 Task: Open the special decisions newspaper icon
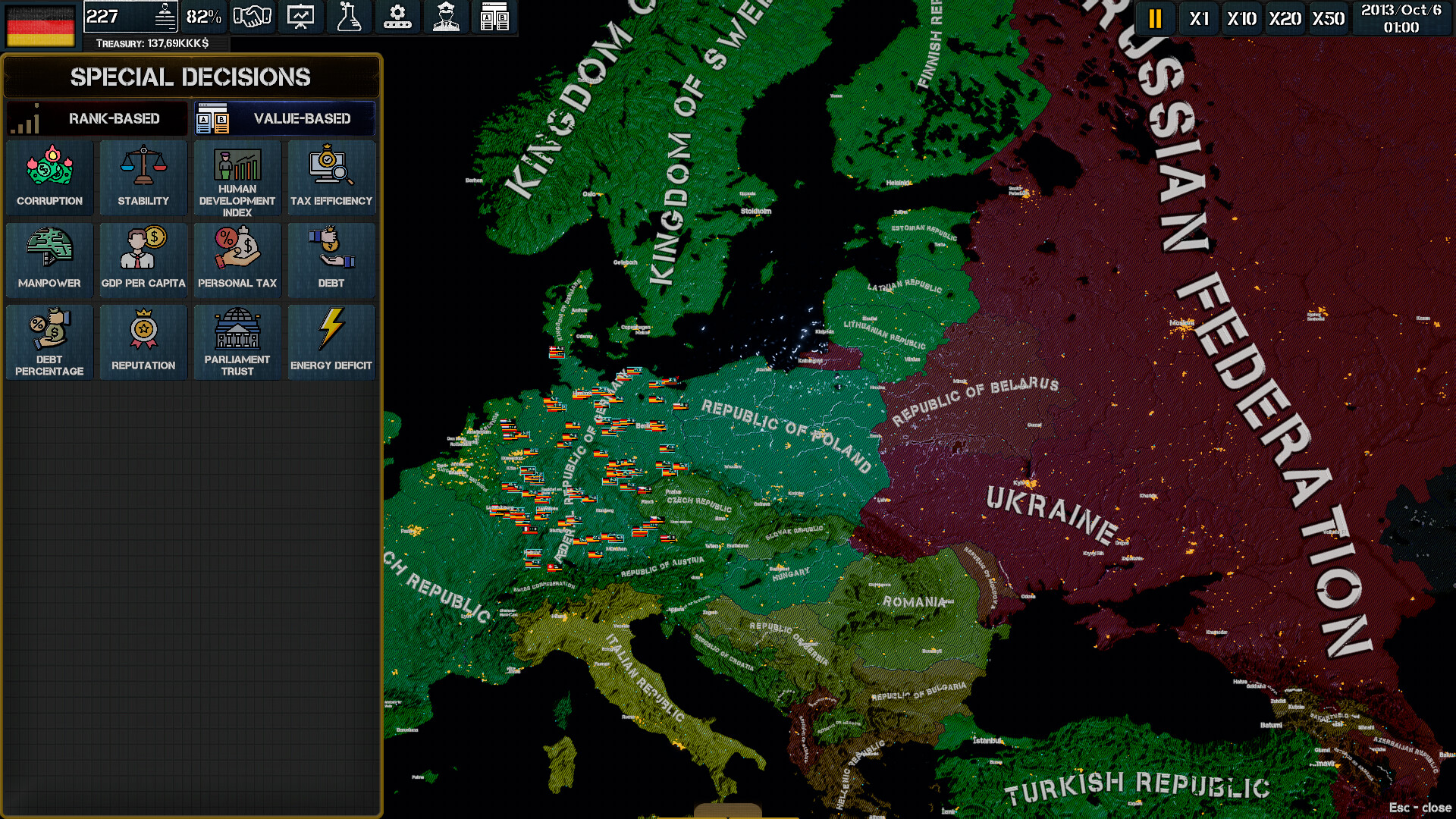pos(494,17)
